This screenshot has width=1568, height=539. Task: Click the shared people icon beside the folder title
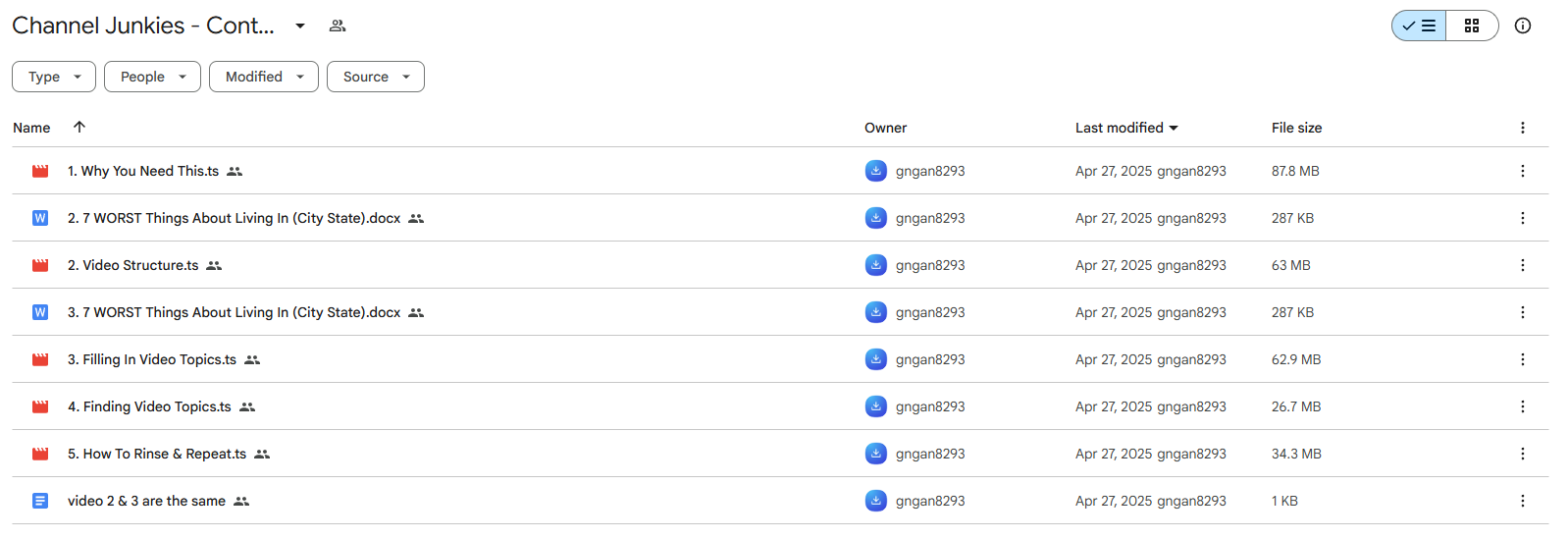point(338,26)
